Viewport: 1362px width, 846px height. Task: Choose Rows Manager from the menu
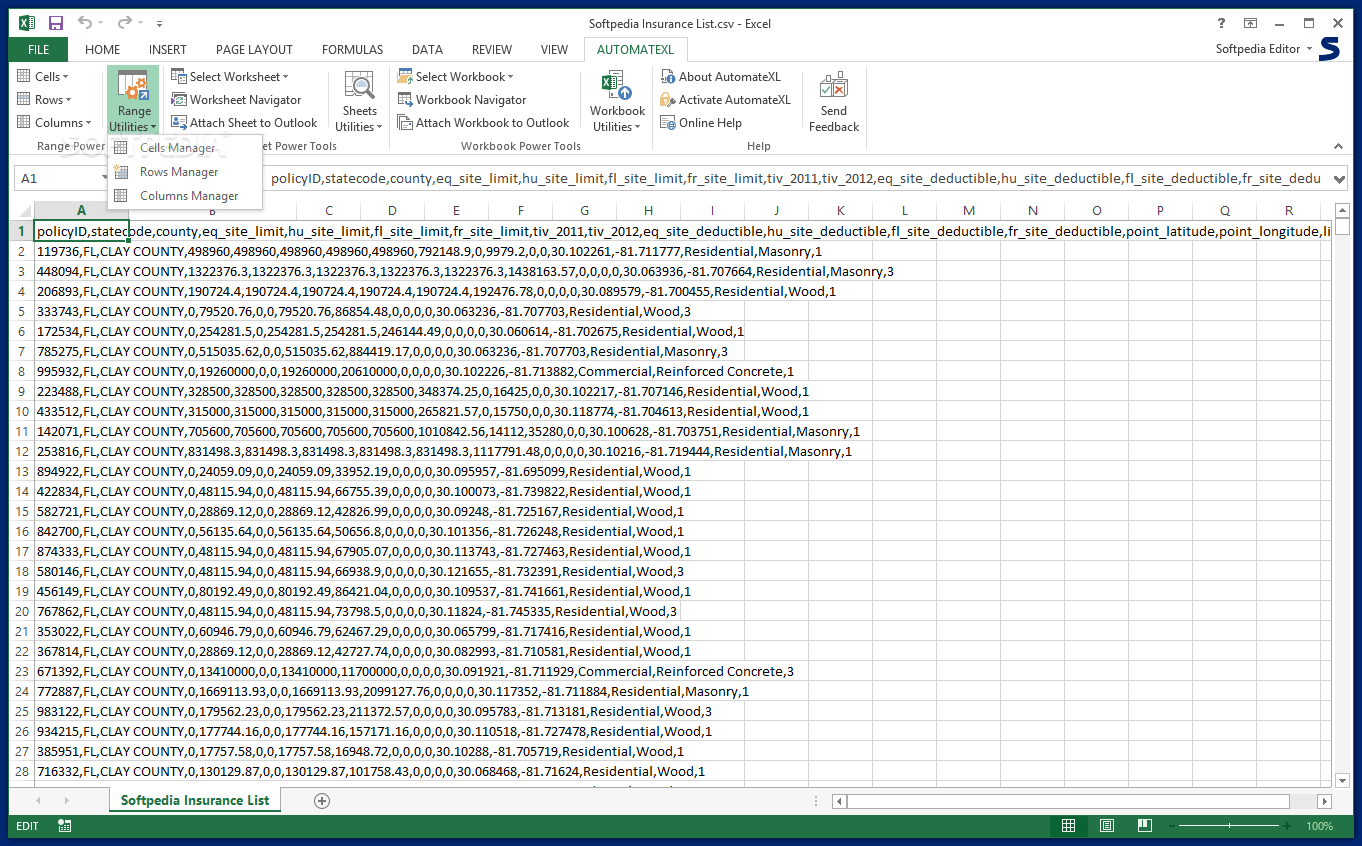click(185, 172)
